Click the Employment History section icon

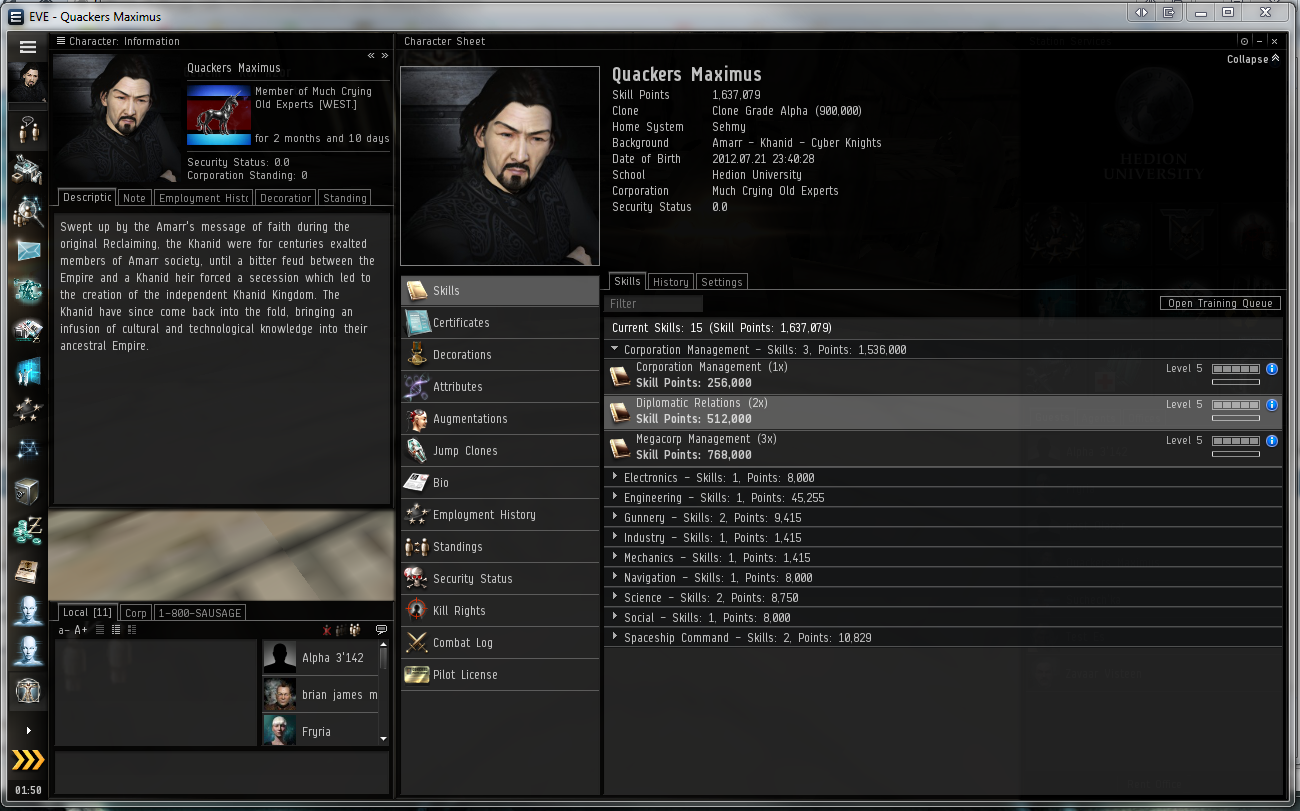[x=416, y=514]
